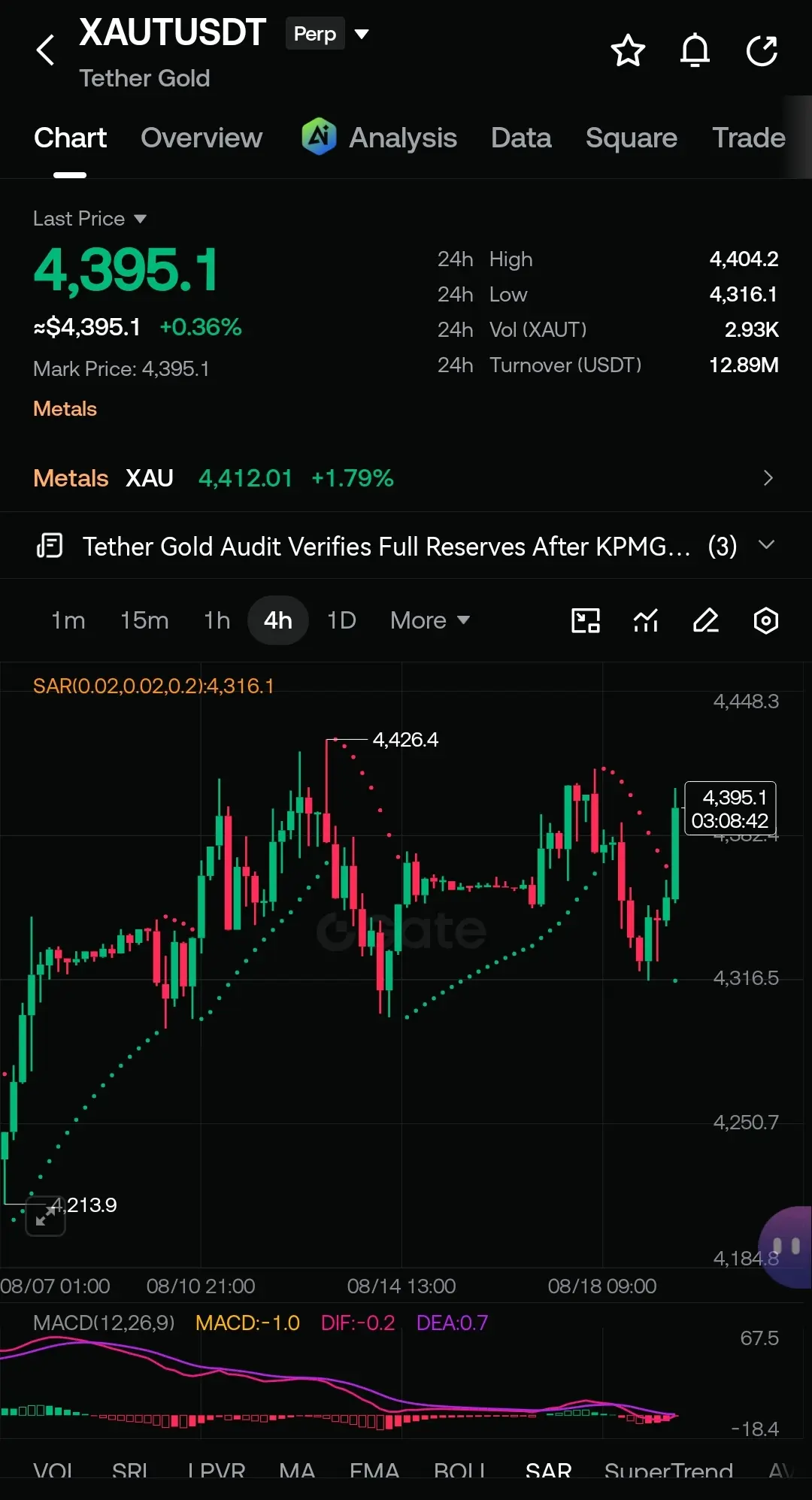Open price alert bell icon

[695, 50]
